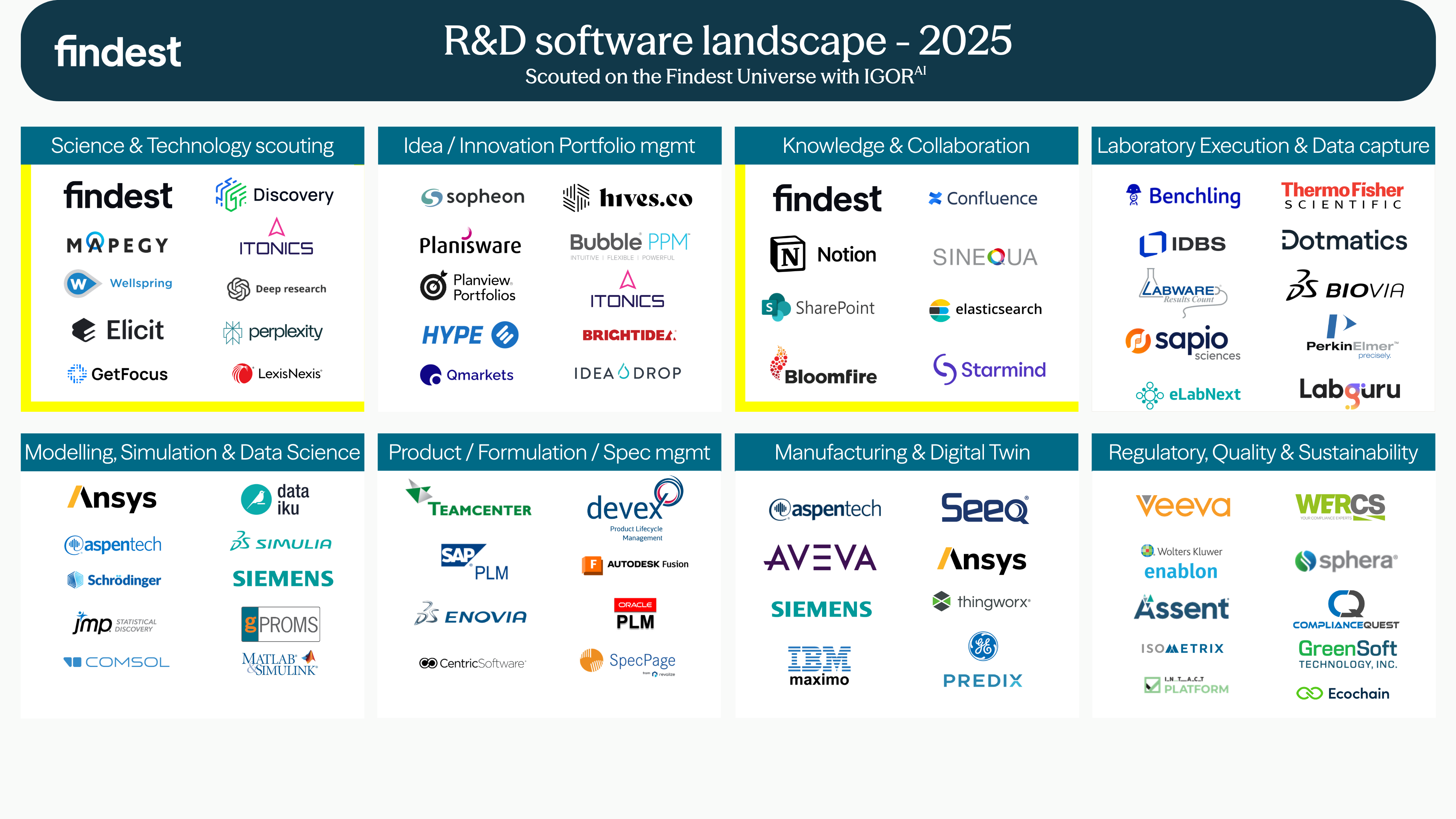The image size is (1456, 819).
Task: Click the Benchling logo
Action: [x=1183, y=196]
